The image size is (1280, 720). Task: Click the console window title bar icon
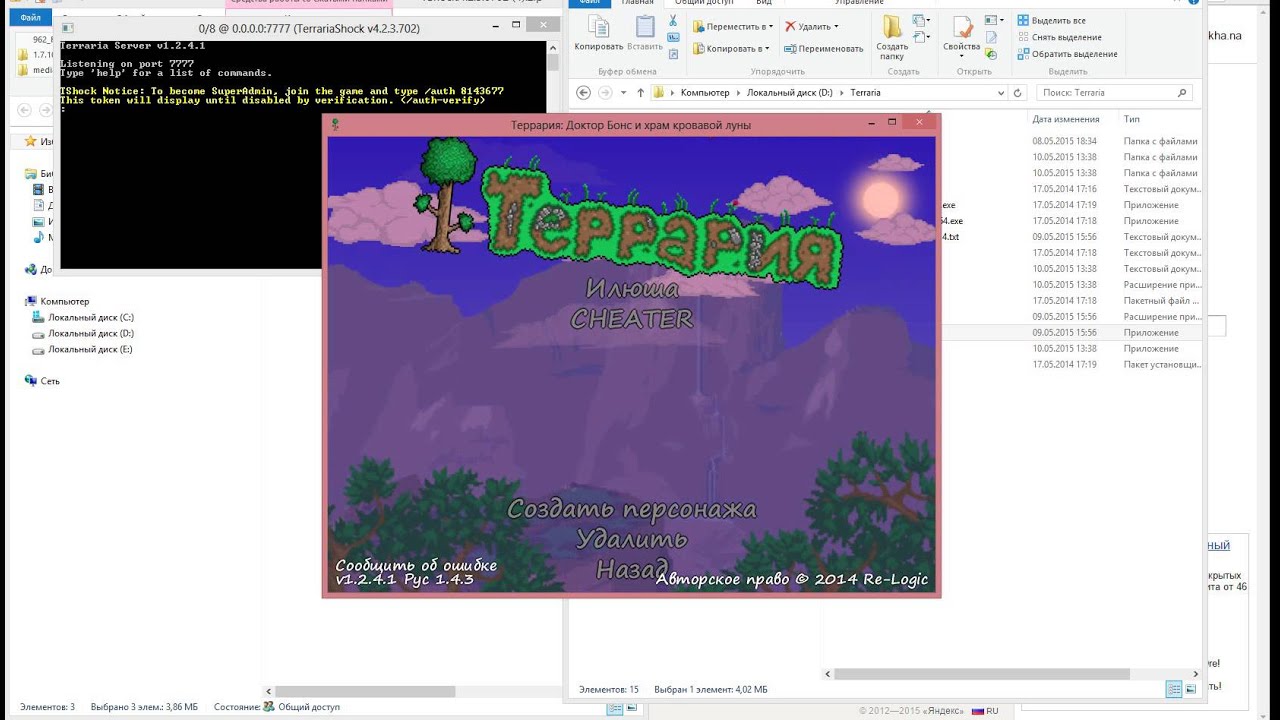[x=69, y=29]
